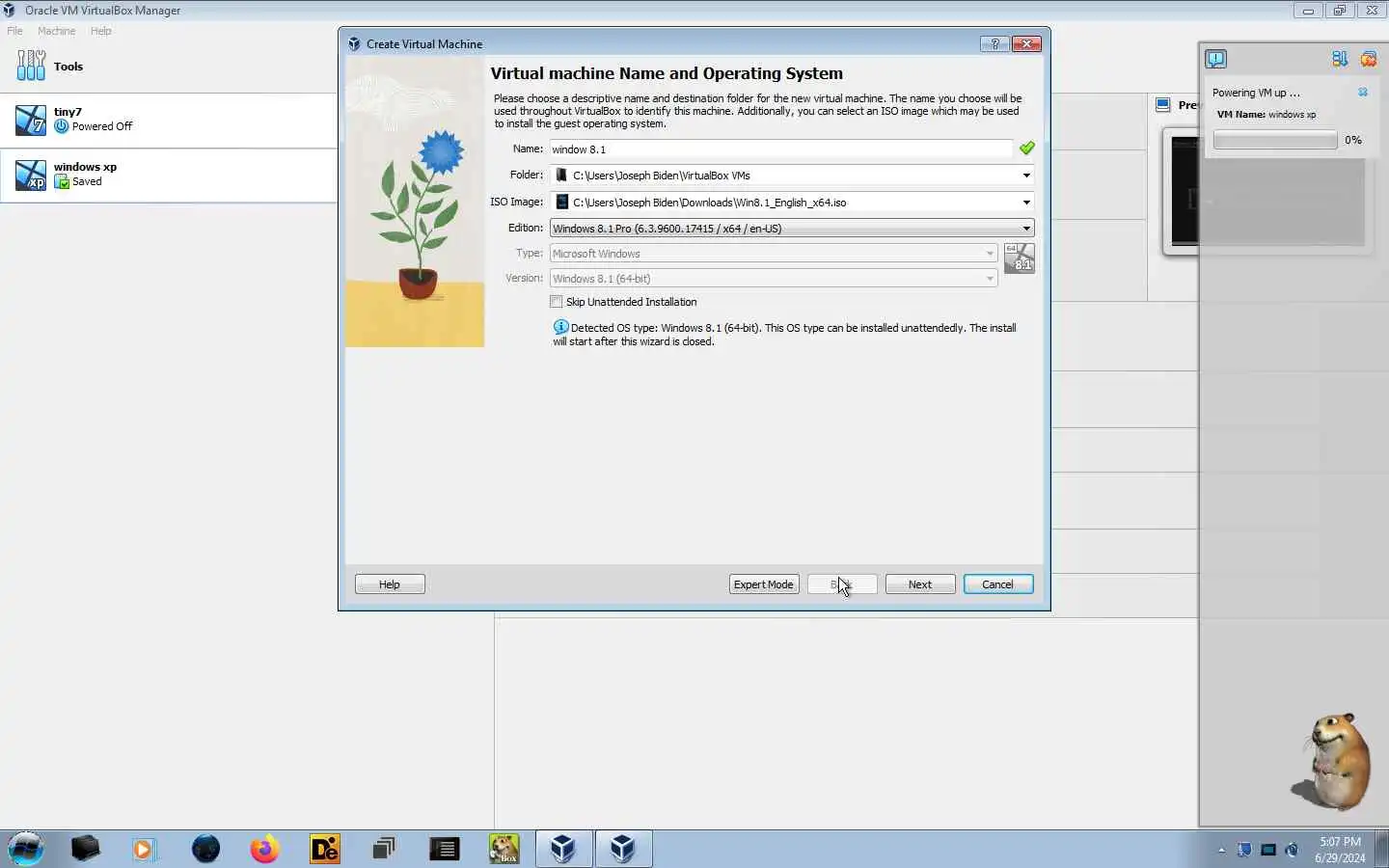This screenshot has width=1389, height=868.
Task: Open the Tools icon in VirtualBox Manager
Action: pyautogui.click(x=31, y=66)
